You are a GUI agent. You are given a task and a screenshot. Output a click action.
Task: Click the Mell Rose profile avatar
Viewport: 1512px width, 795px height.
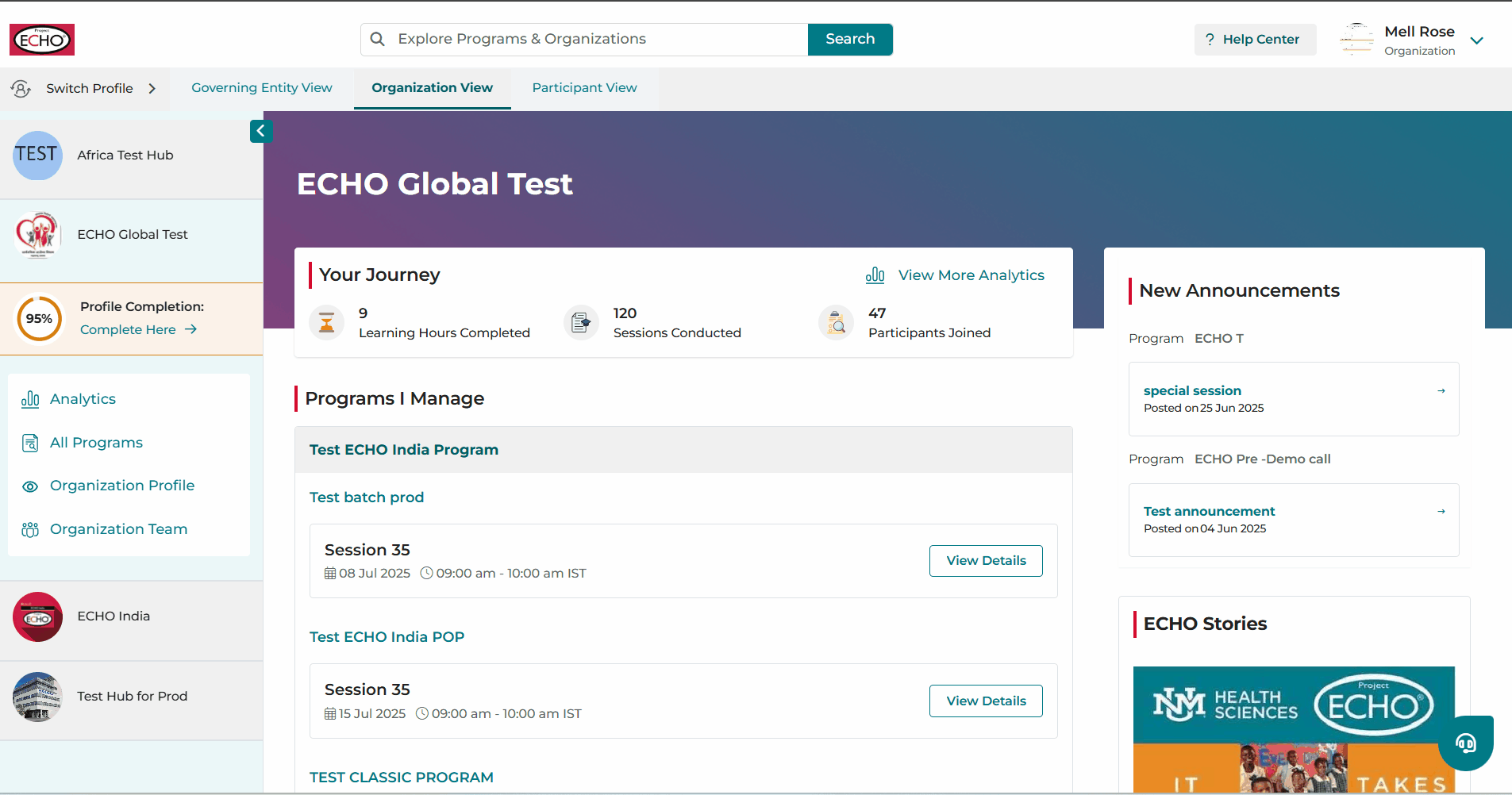(x=1356, y=40)
